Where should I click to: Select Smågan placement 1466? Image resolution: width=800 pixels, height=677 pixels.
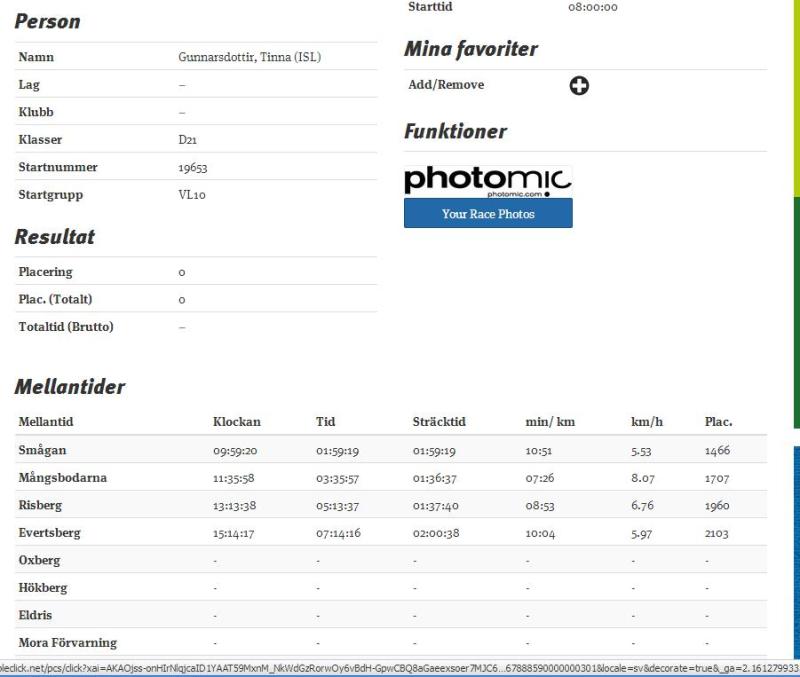[x=717, y=450]
